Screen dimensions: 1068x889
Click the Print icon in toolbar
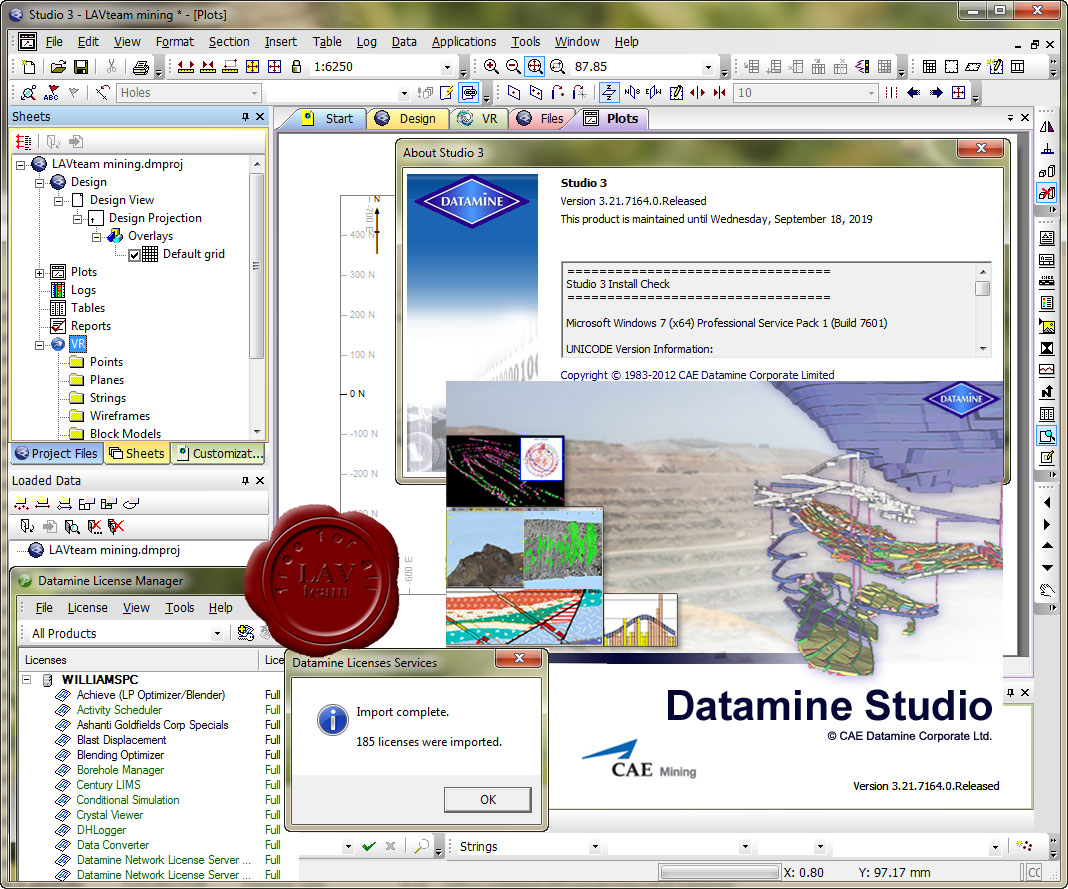(x=140, y=67)
